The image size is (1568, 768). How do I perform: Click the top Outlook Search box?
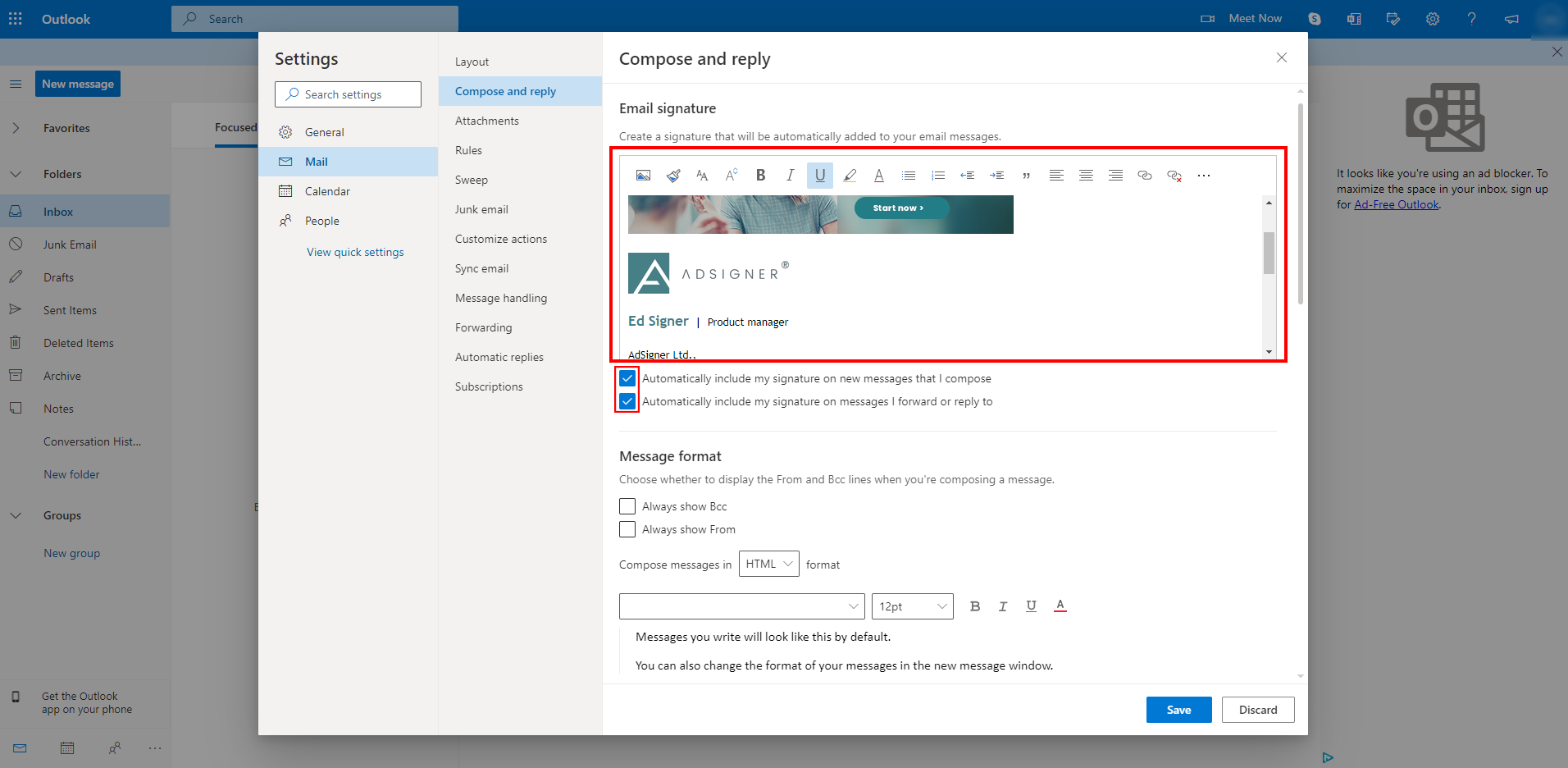[x=315, y=18]
